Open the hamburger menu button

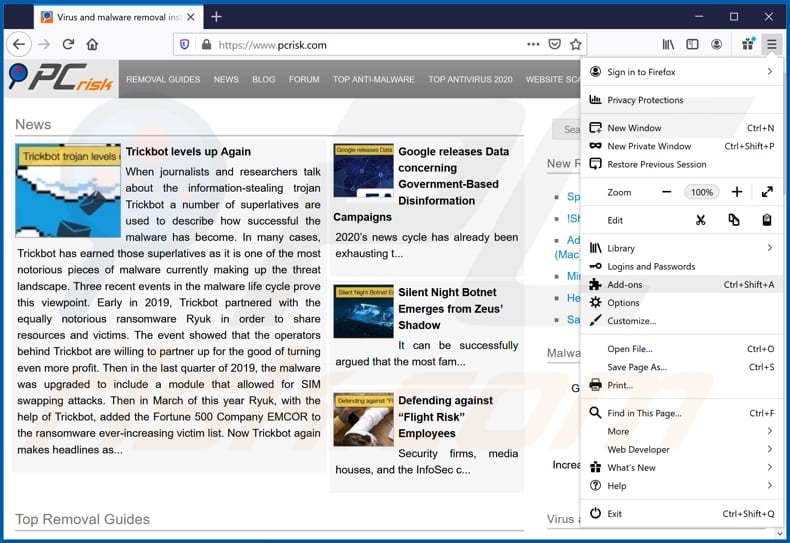click(771, 44)
